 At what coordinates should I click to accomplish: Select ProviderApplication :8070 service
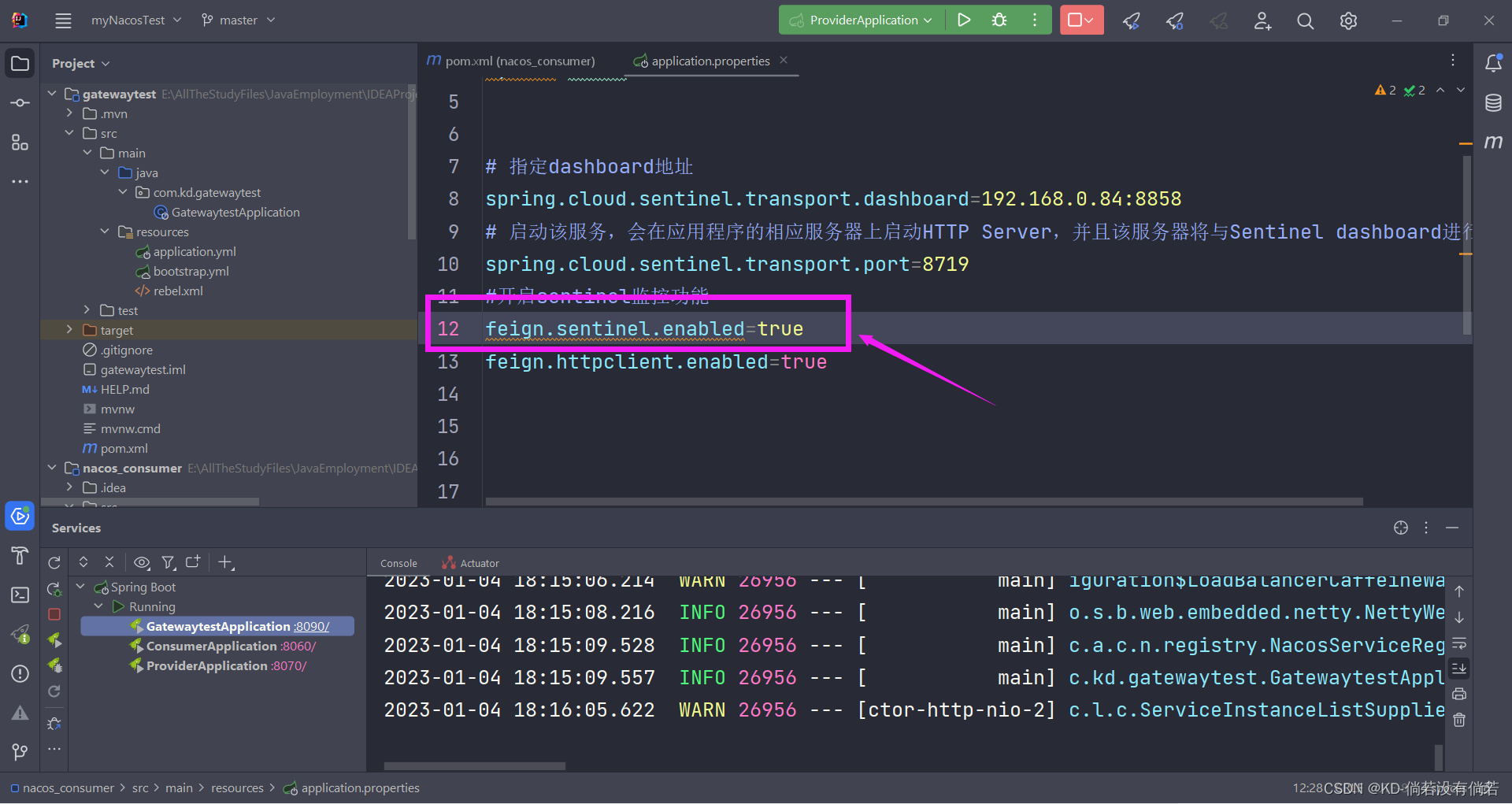[217, 665]
